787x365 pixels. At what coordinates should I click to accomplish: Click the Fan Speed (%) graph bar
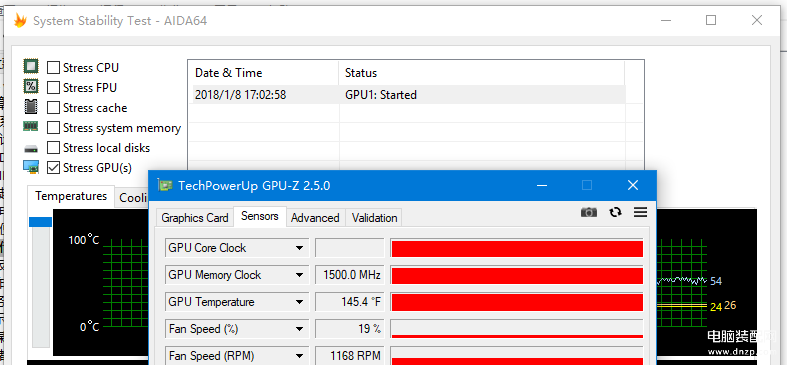coord(517,329)
